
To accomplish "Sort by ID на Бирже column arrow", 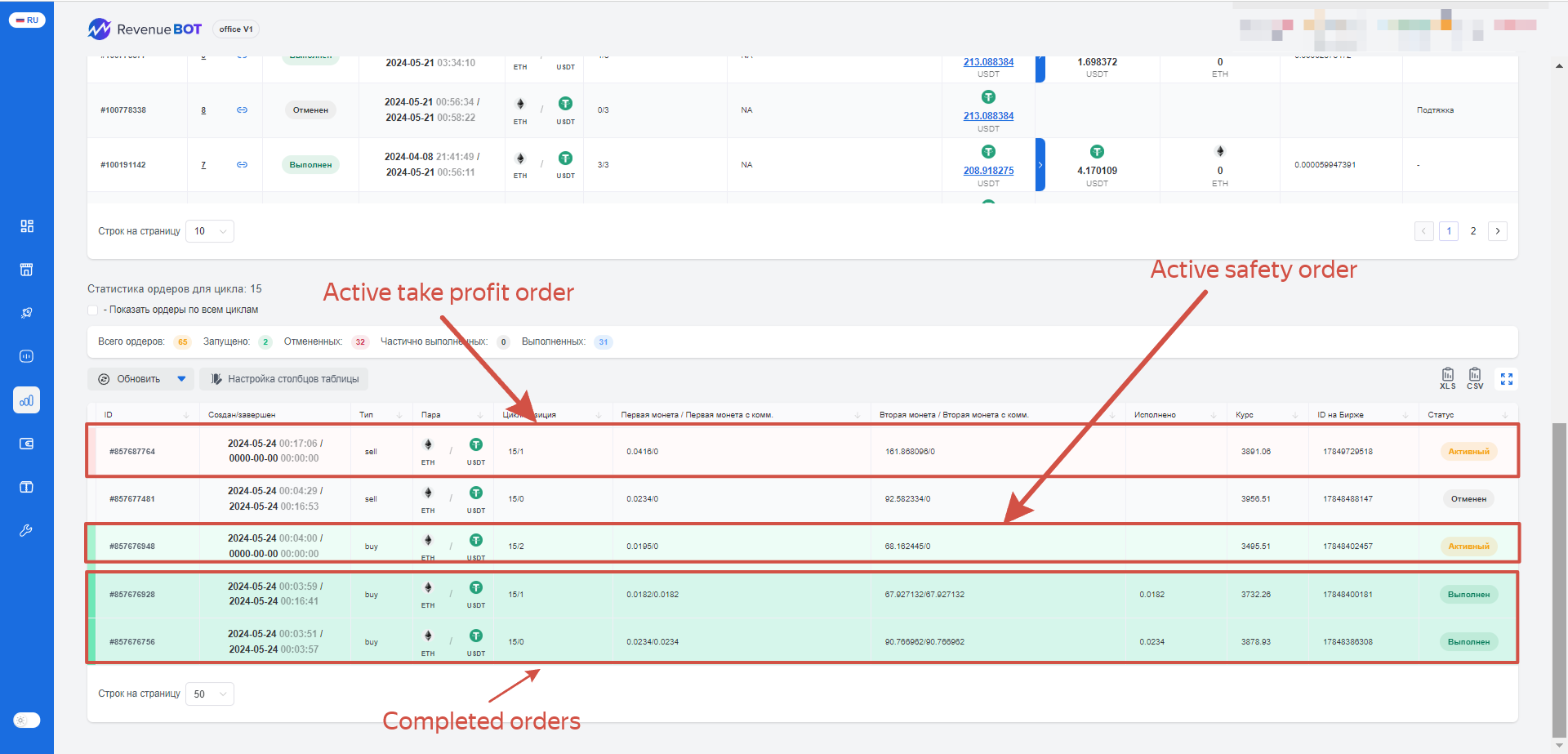I will [x=1405, y=415].
